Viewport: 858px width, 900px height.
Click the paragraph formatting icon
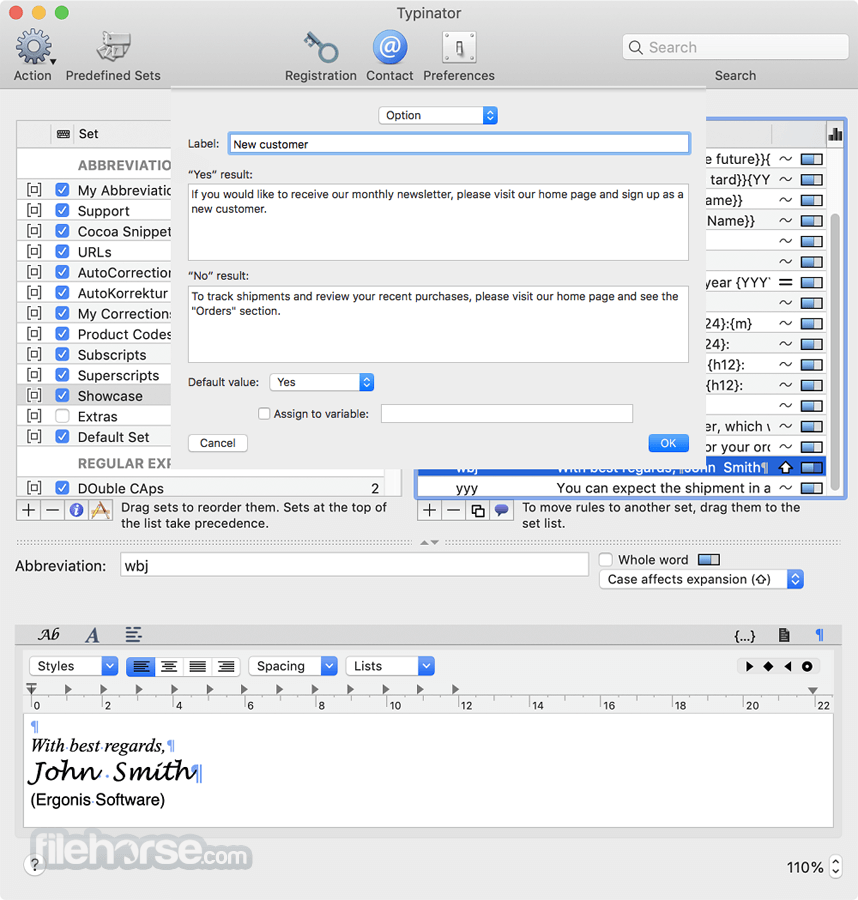click(133, 634)
